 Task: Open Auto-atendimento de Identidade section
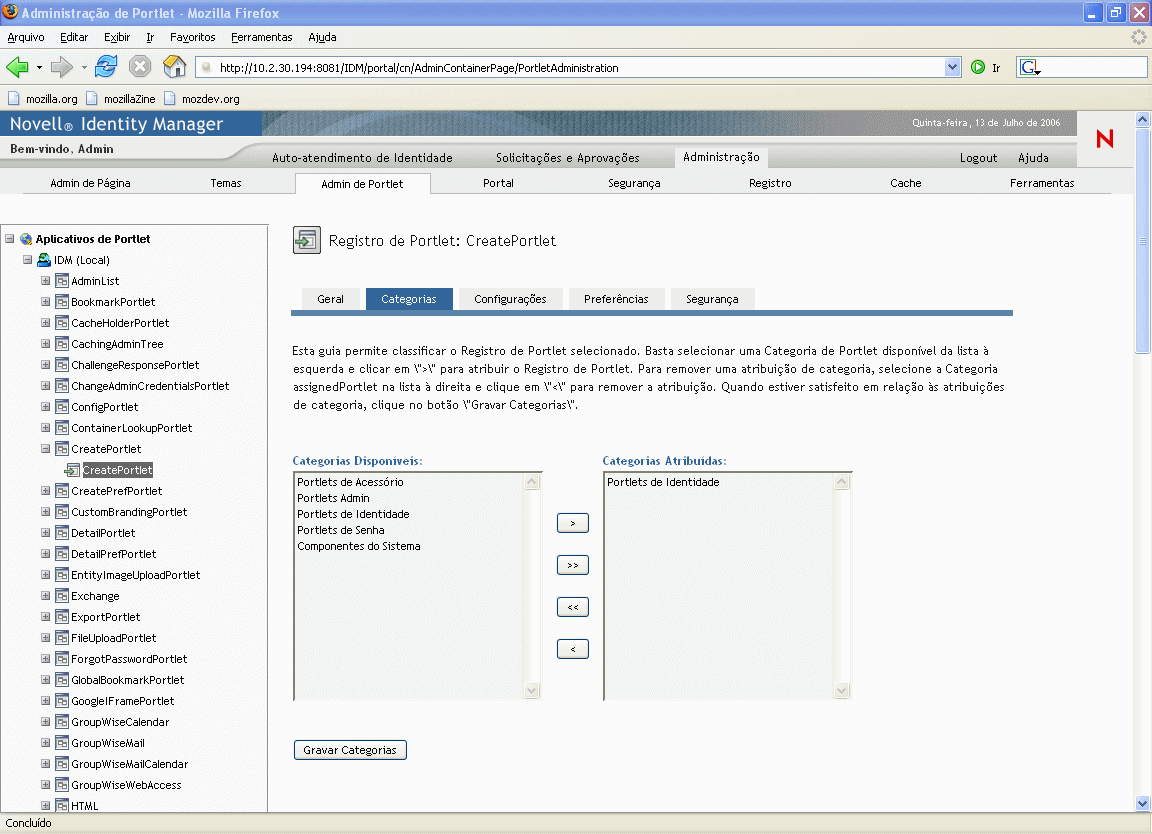[x=362, y=158]
